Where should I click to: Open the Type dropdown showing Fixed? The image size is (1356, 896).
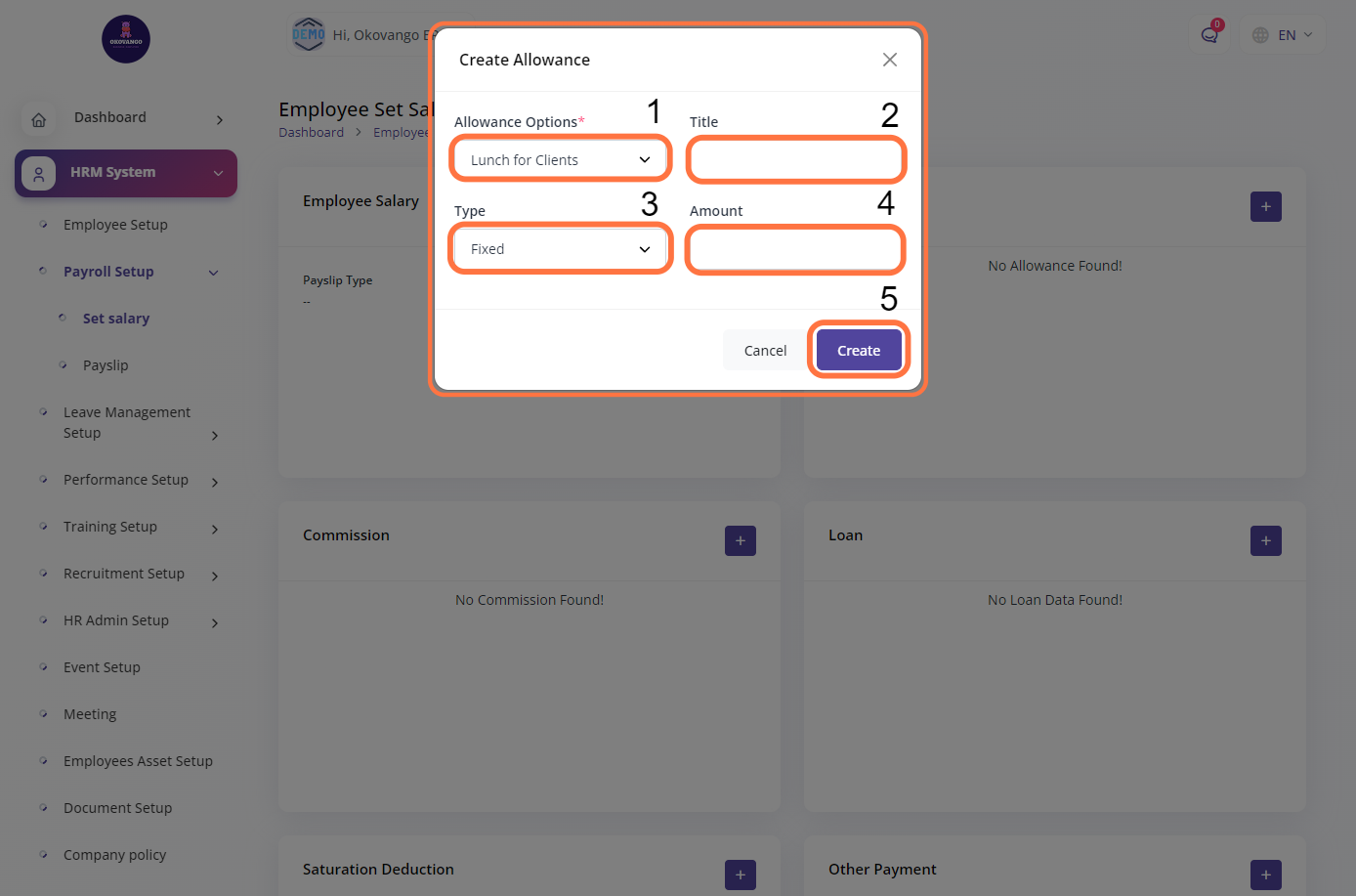pyautogui.click(x=560, y=249)
